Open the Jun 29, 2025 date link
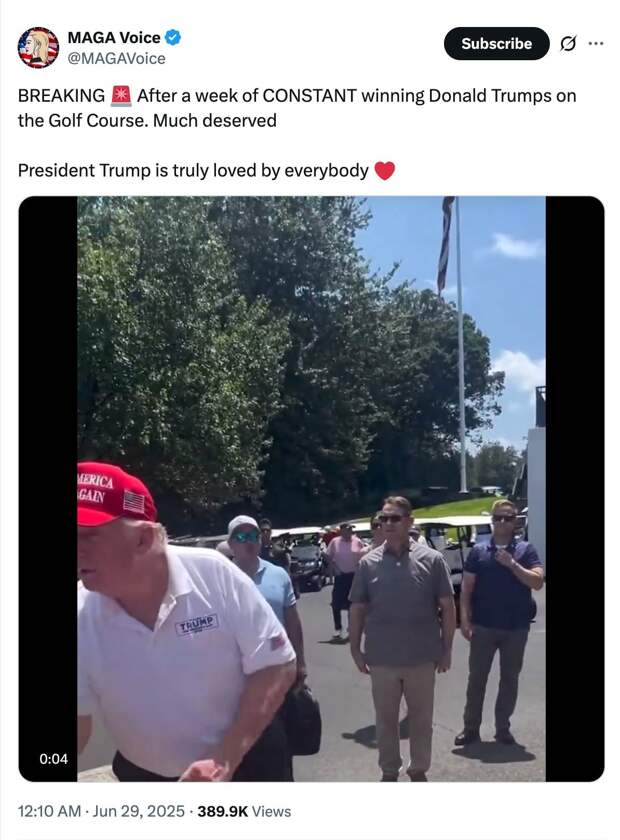620x840 pixels. click(138, 811)
